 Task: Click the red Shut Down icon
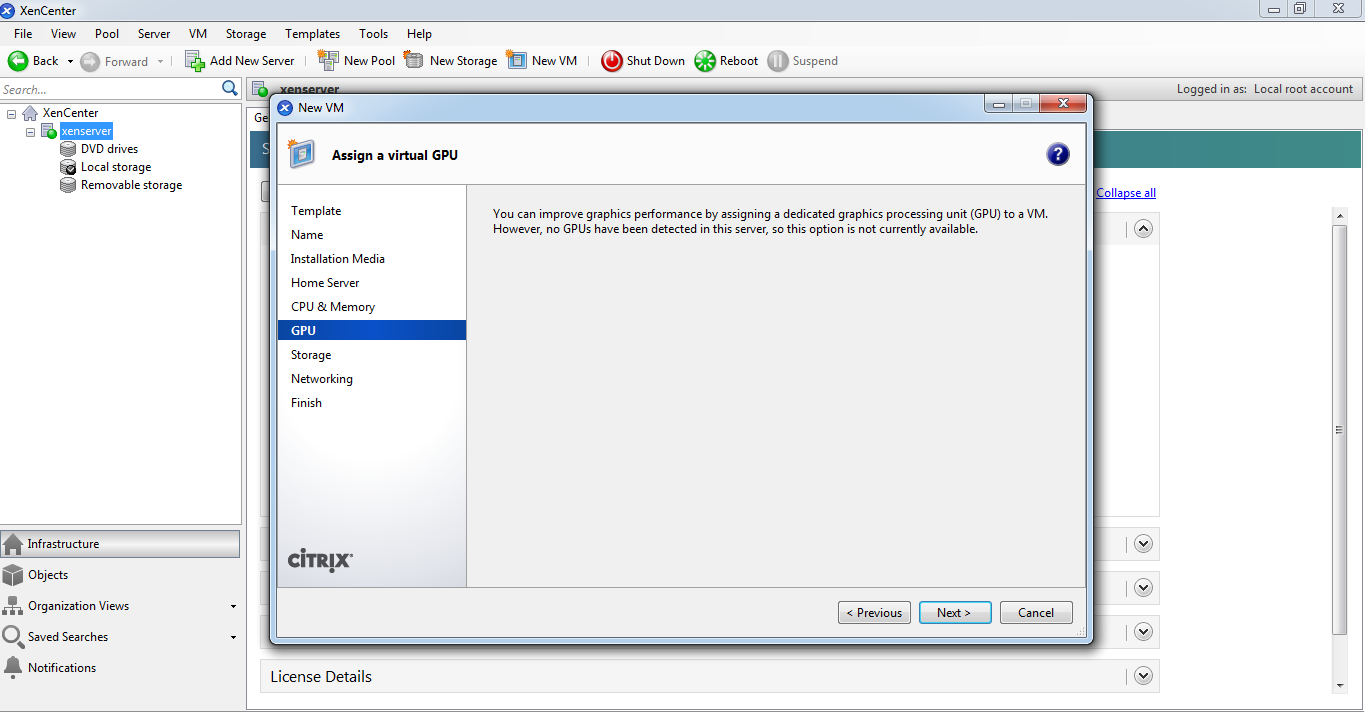click(612, 61)
